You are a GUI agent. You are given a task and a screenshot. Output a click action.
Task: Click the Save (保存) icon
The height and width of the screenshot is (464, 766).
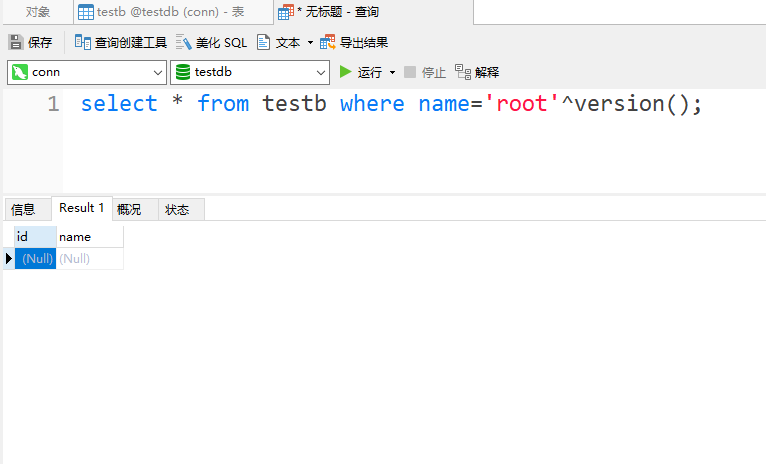click(x=16, y=42)
